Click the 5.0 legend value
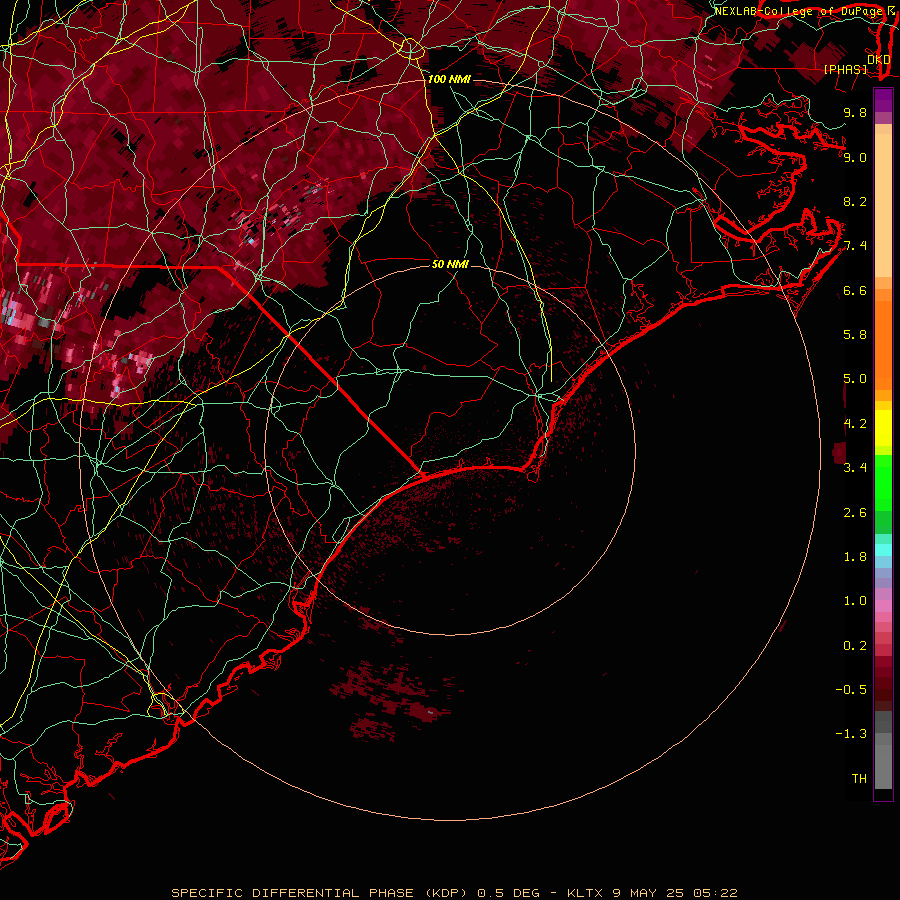The width and height of the screenshot is (900, 900). tap(855, 379)
